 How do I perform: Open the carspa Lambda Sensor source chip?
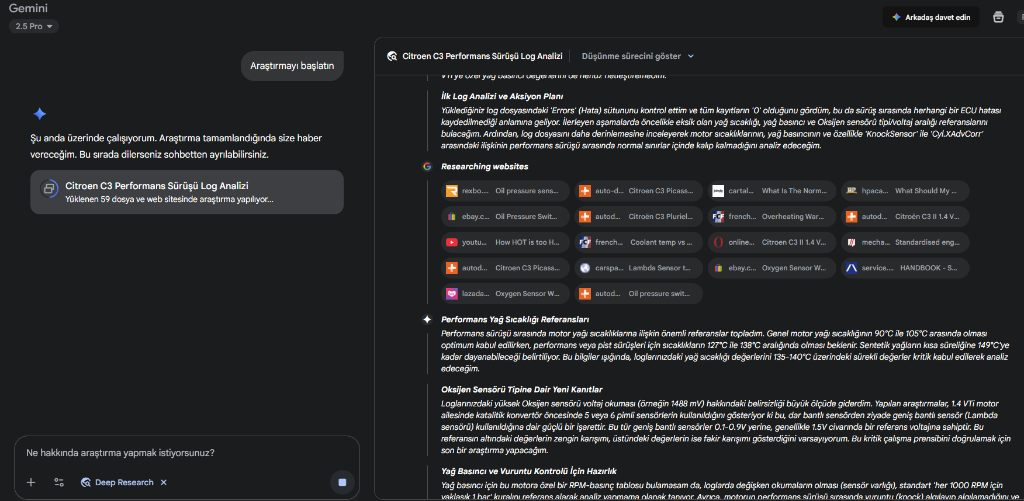(x=637, y=268)
